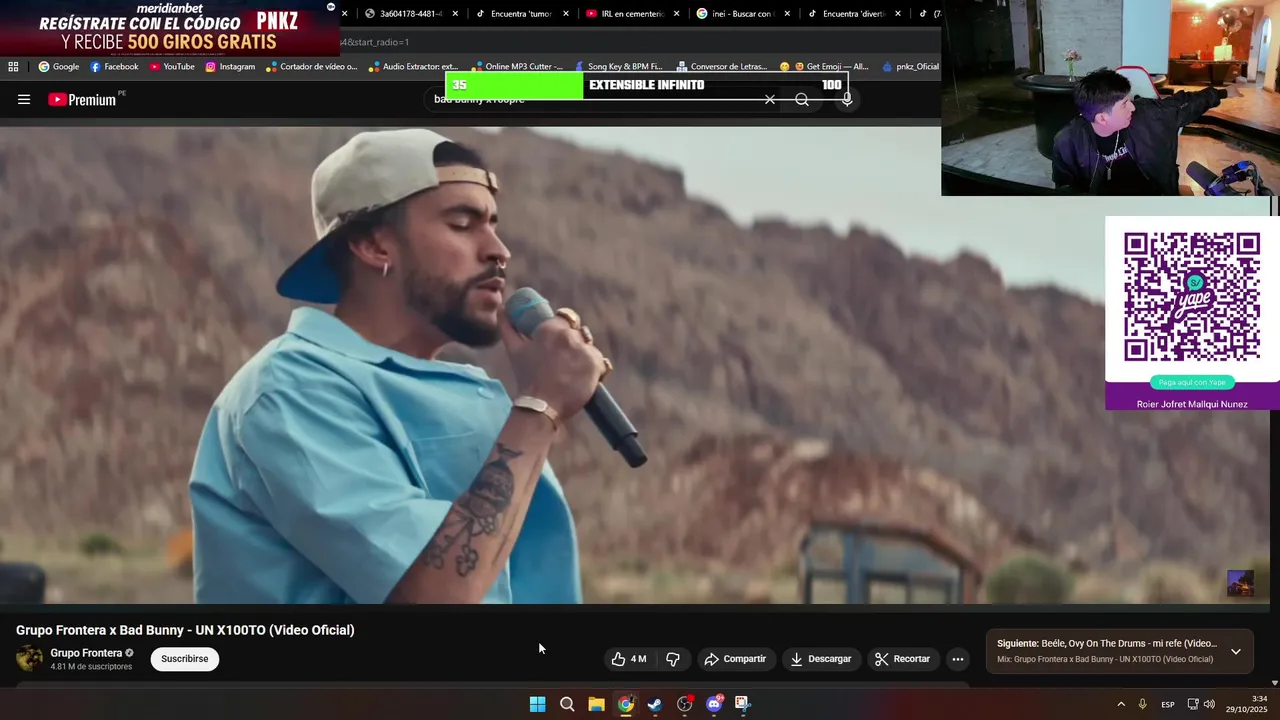The image size is (1280, 720).
Task: Like the video with thumbs-up 4 M
Action: [x=629, y=659]
